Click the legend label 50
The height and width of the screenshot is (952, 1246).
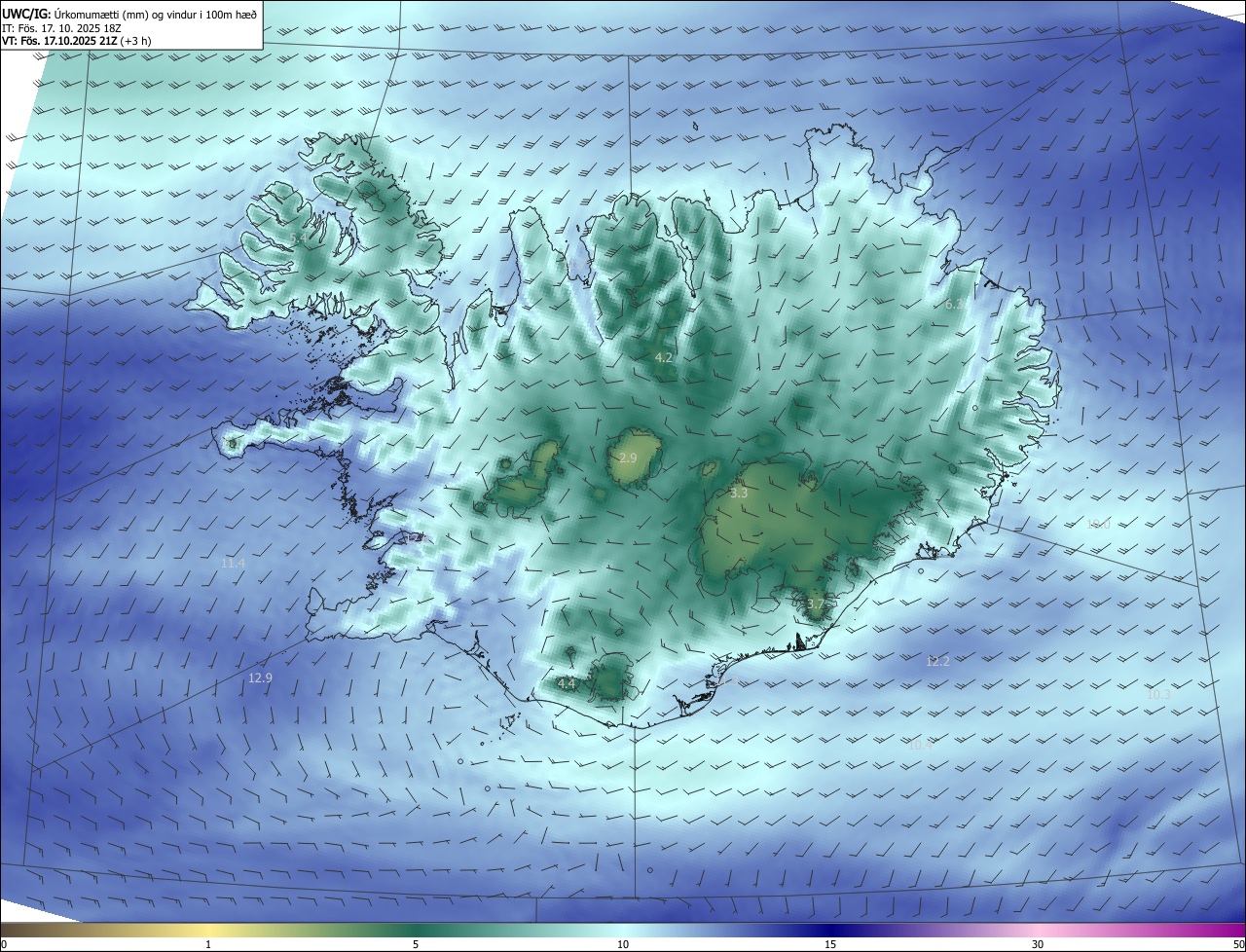(1238, 944)
